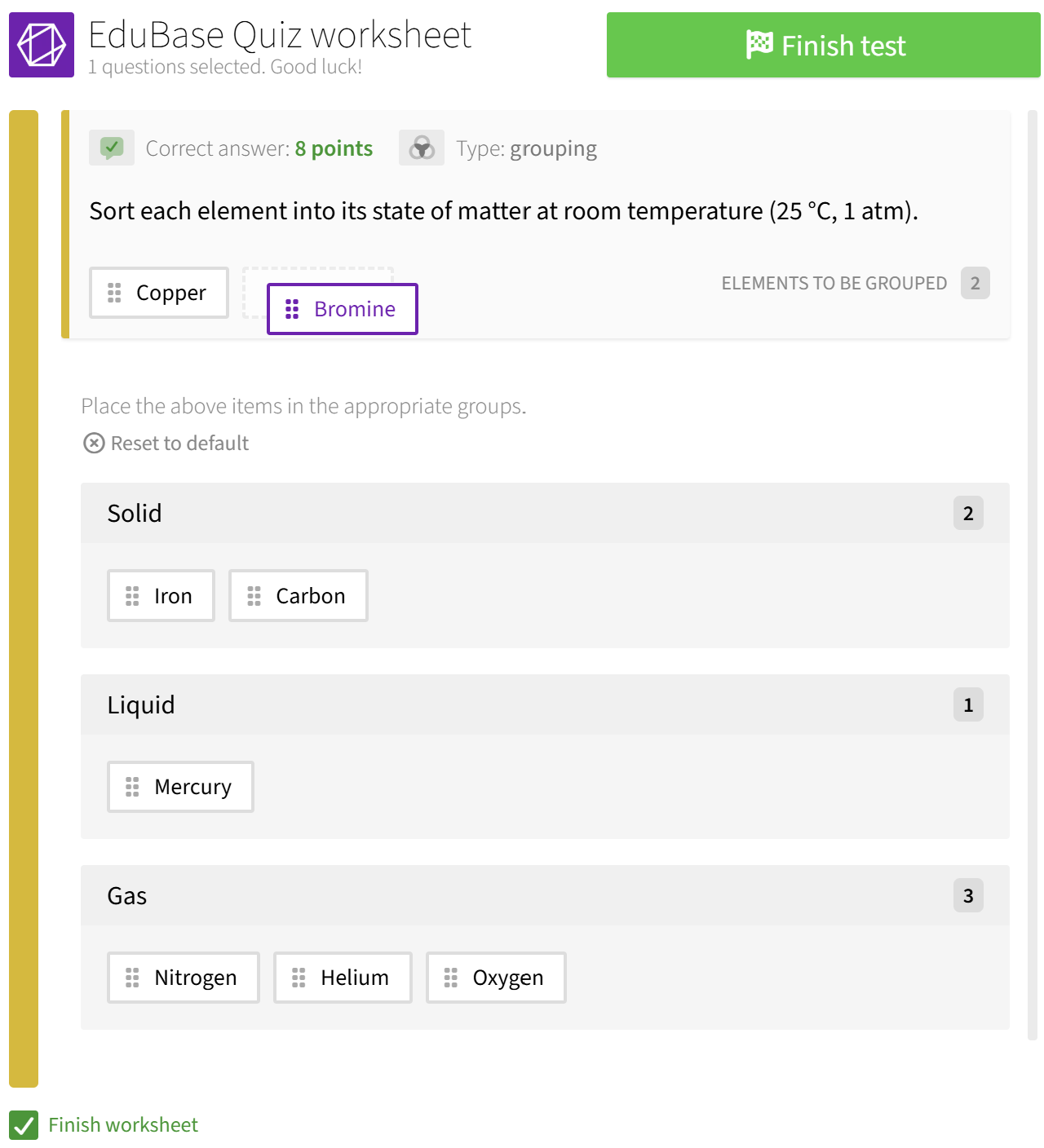Click the Gas group header
This screenshot has height=1148, width=1044.
(127, 895)
